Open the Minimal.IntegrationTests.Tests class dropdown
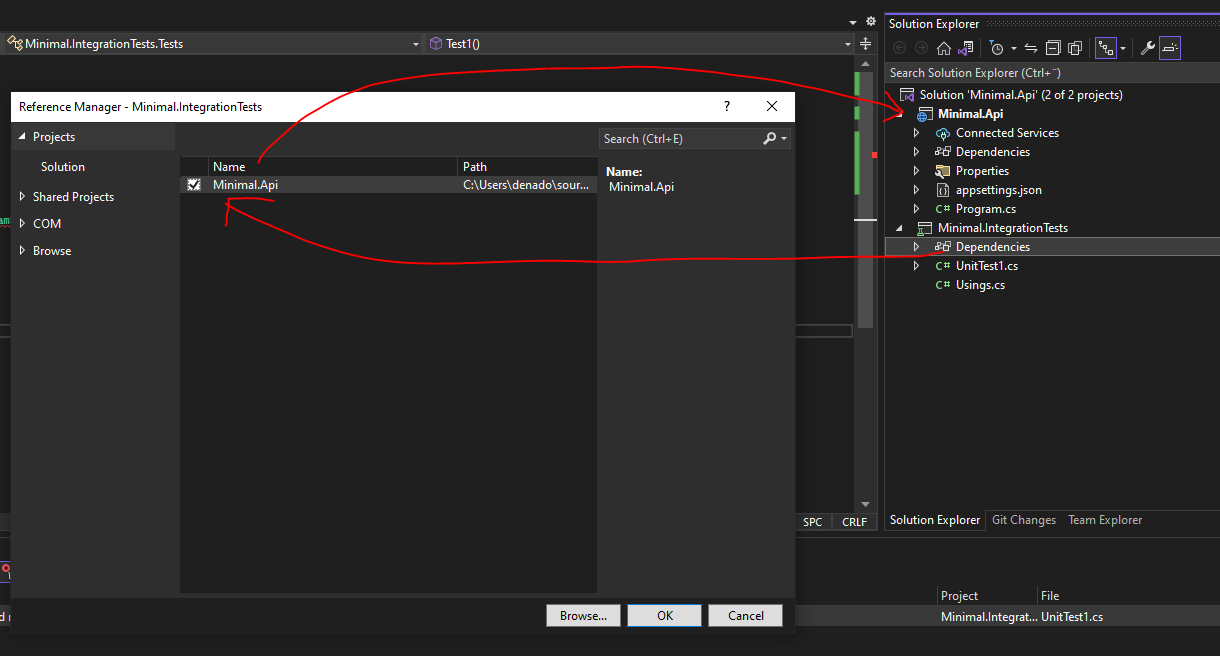Screen dimensions: 1220x656 (416, 44)
